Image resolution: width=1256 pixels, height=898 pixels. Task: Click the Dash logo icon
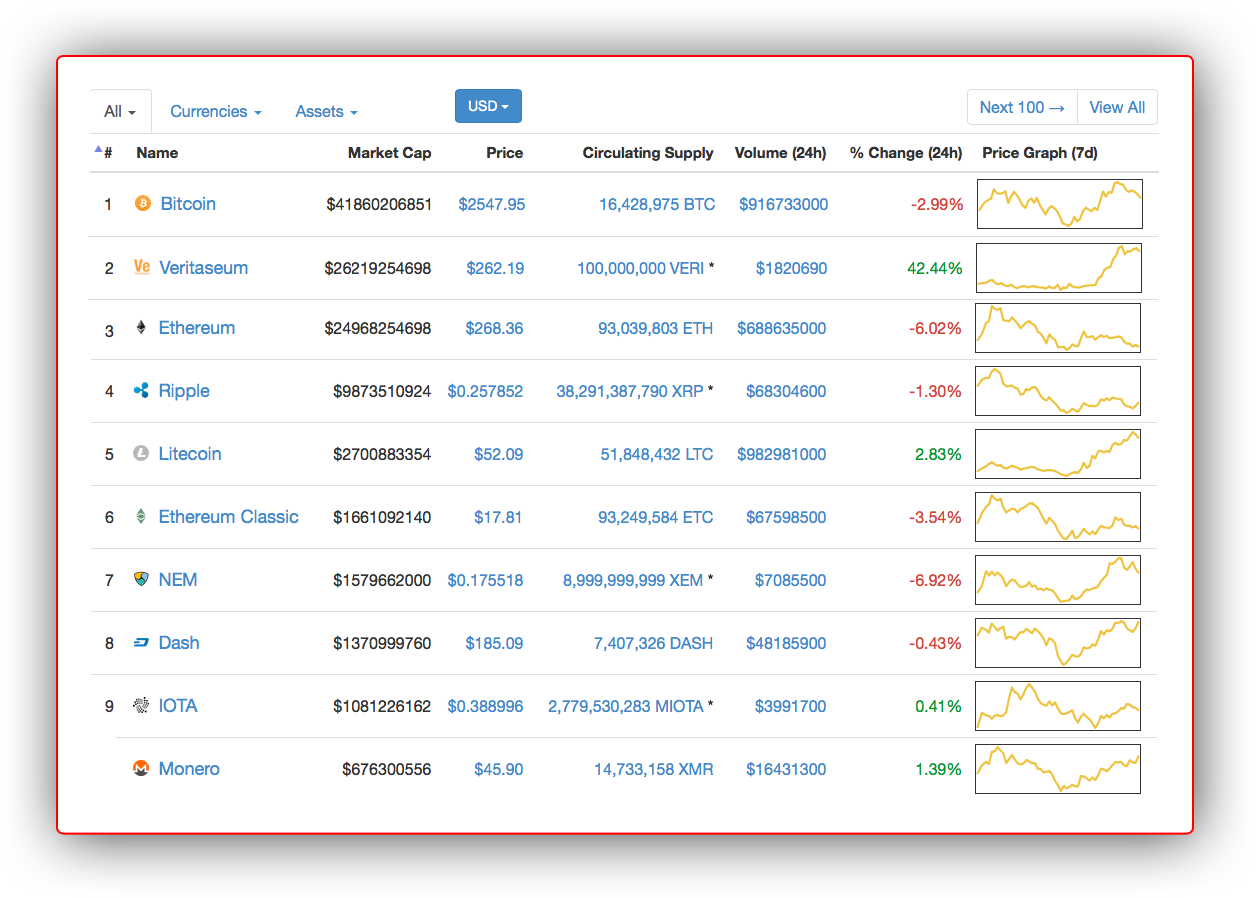(x=141, y=642)
